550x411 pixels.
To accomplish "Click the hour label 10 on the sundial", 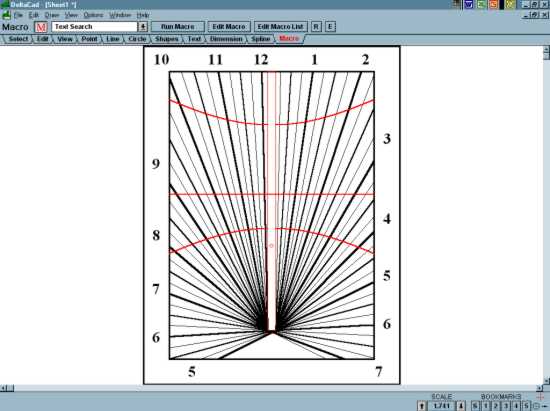I will click(161, 60).
